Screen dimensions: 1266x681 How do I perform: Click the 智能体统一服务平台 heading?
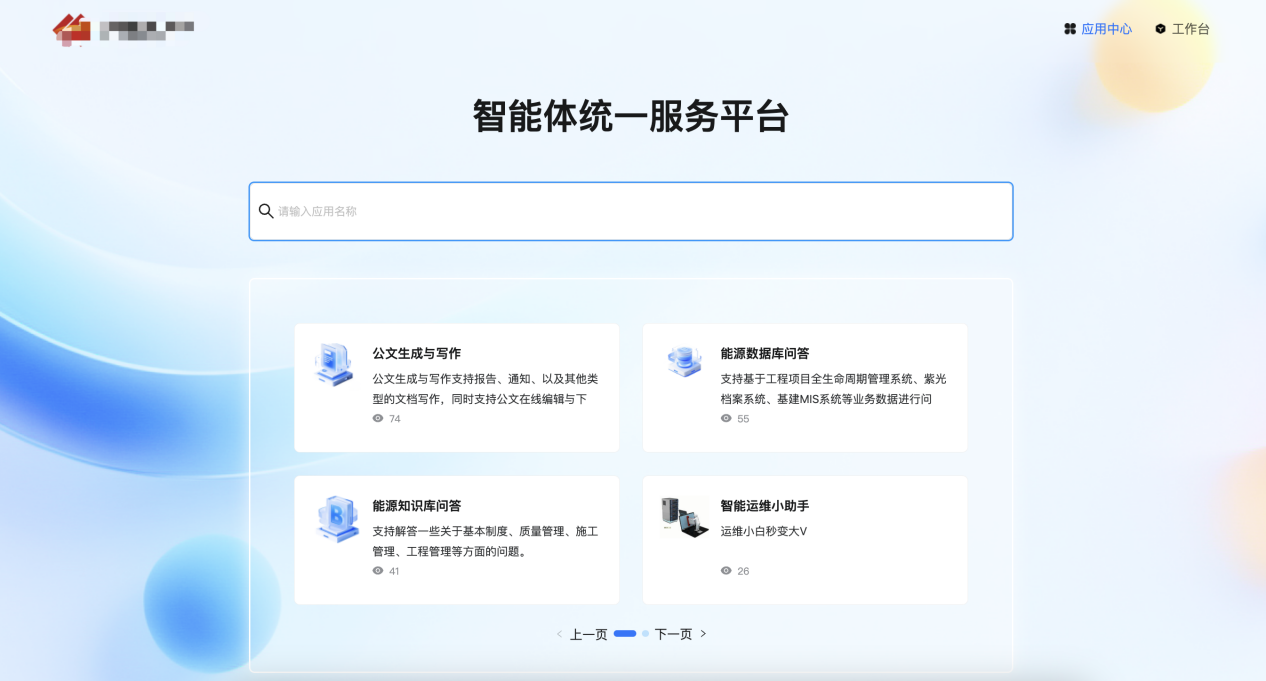coord(631,116)
